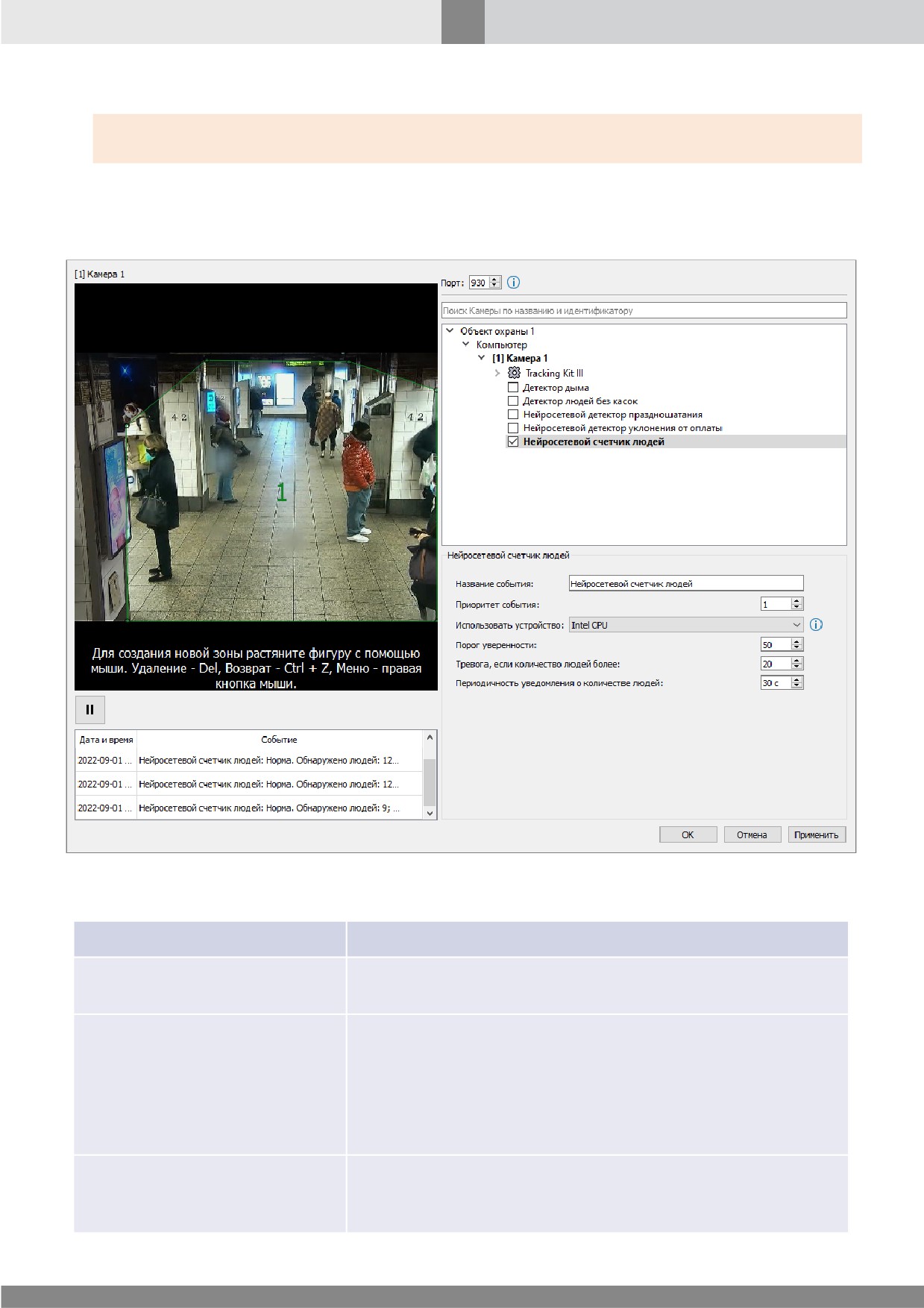This screenshot has width=924, height=1308.
Task: Pause the camera video preview
Action: pos(89,710)
